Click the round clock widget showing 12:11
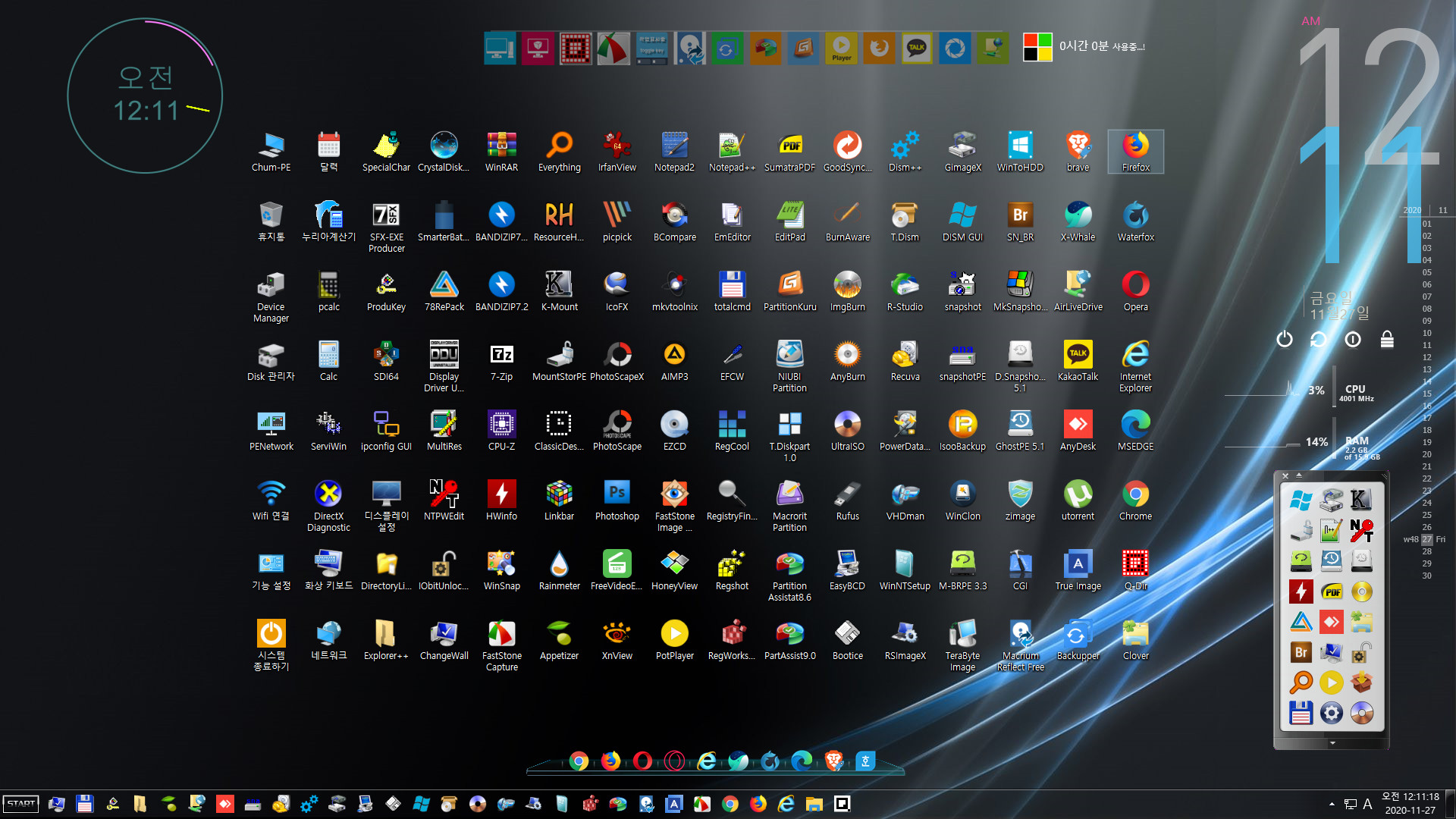 click(145, 96)
